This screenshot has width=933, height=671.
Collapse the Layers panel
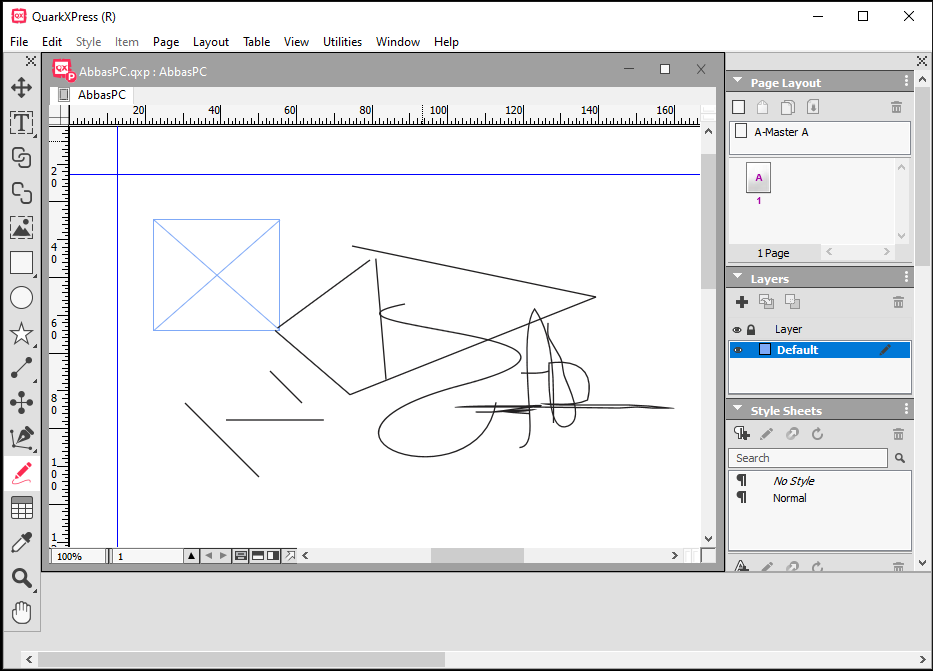click(738, 277)
